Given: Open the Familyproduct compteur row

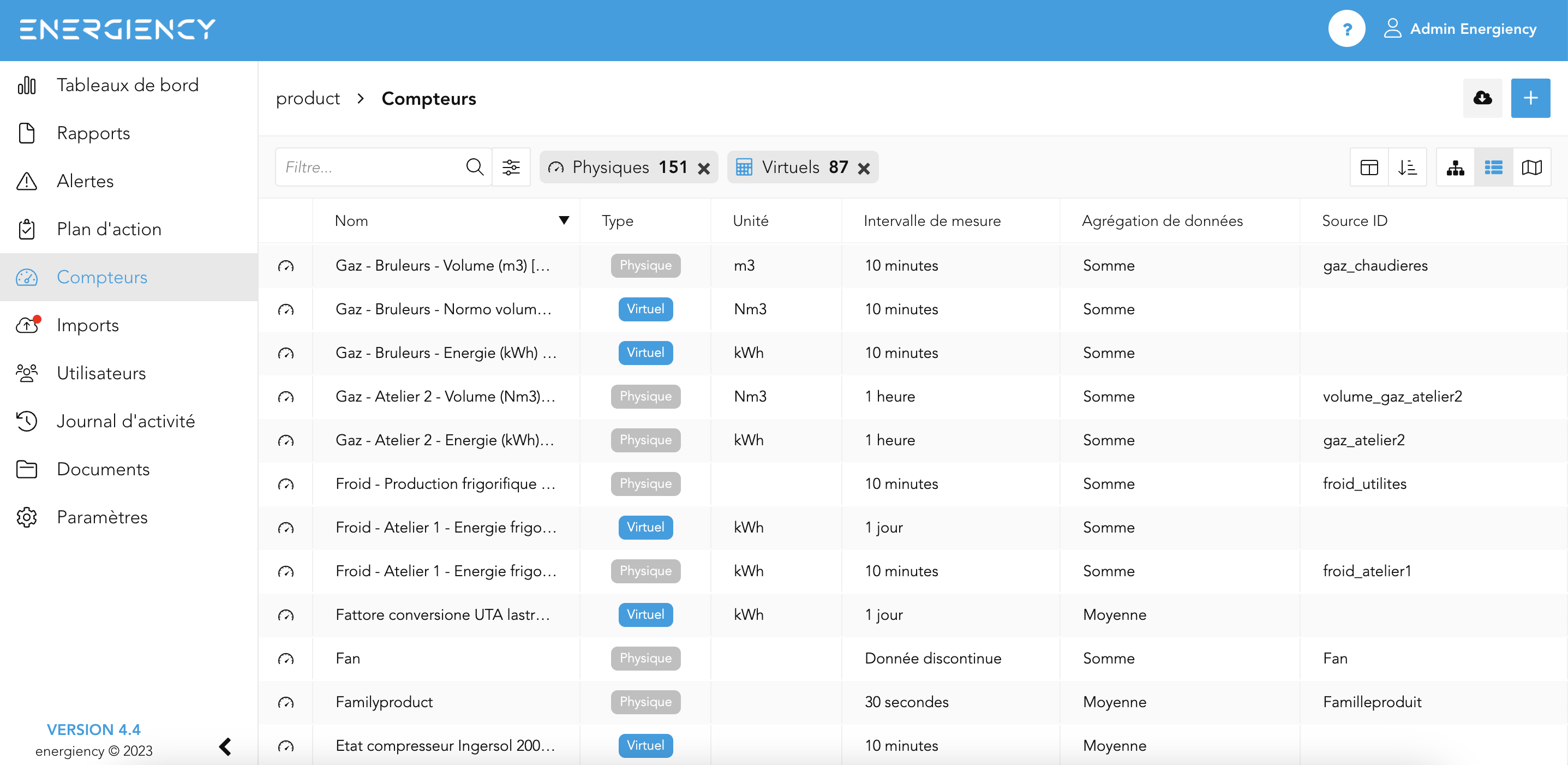Looking at the screenshot, I should [x=913, y=702].
